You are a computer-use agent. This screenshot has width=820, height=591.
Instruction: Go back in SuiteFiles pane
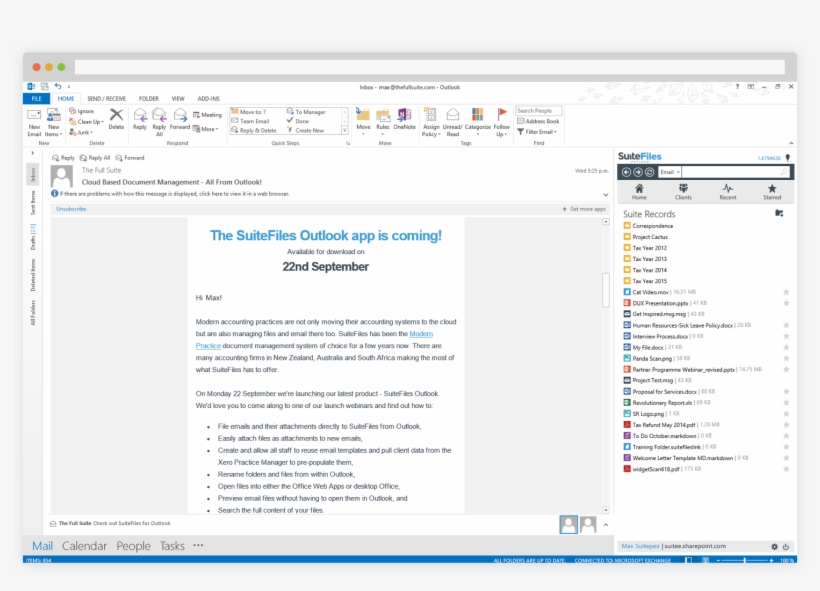(x=626, y=172)
